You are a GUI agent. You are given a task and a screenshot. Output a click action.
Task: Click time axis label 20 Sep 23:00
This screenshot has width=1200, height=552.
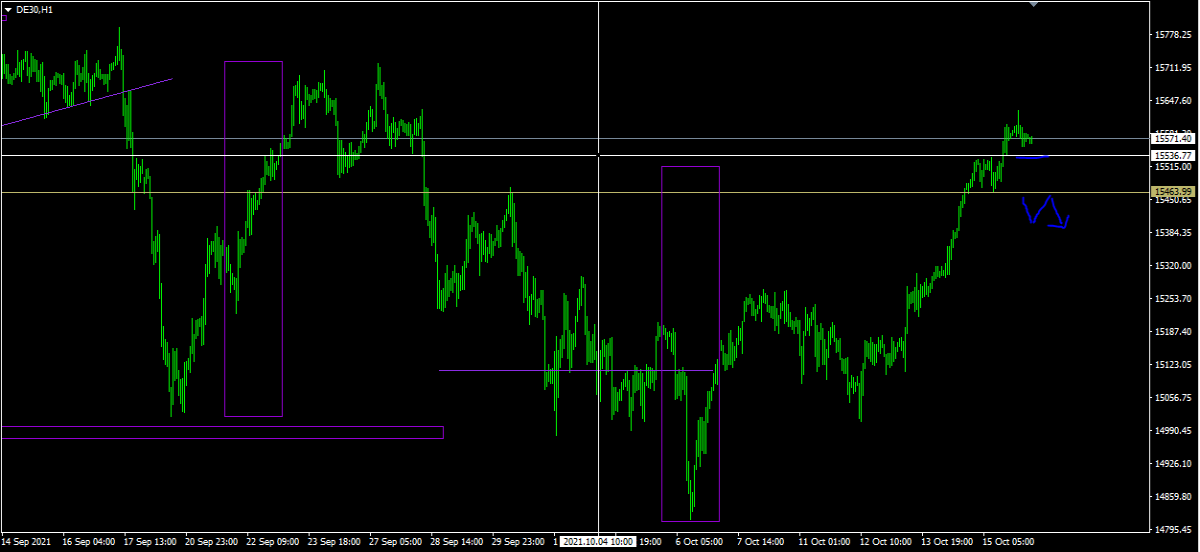pos(213,541)
